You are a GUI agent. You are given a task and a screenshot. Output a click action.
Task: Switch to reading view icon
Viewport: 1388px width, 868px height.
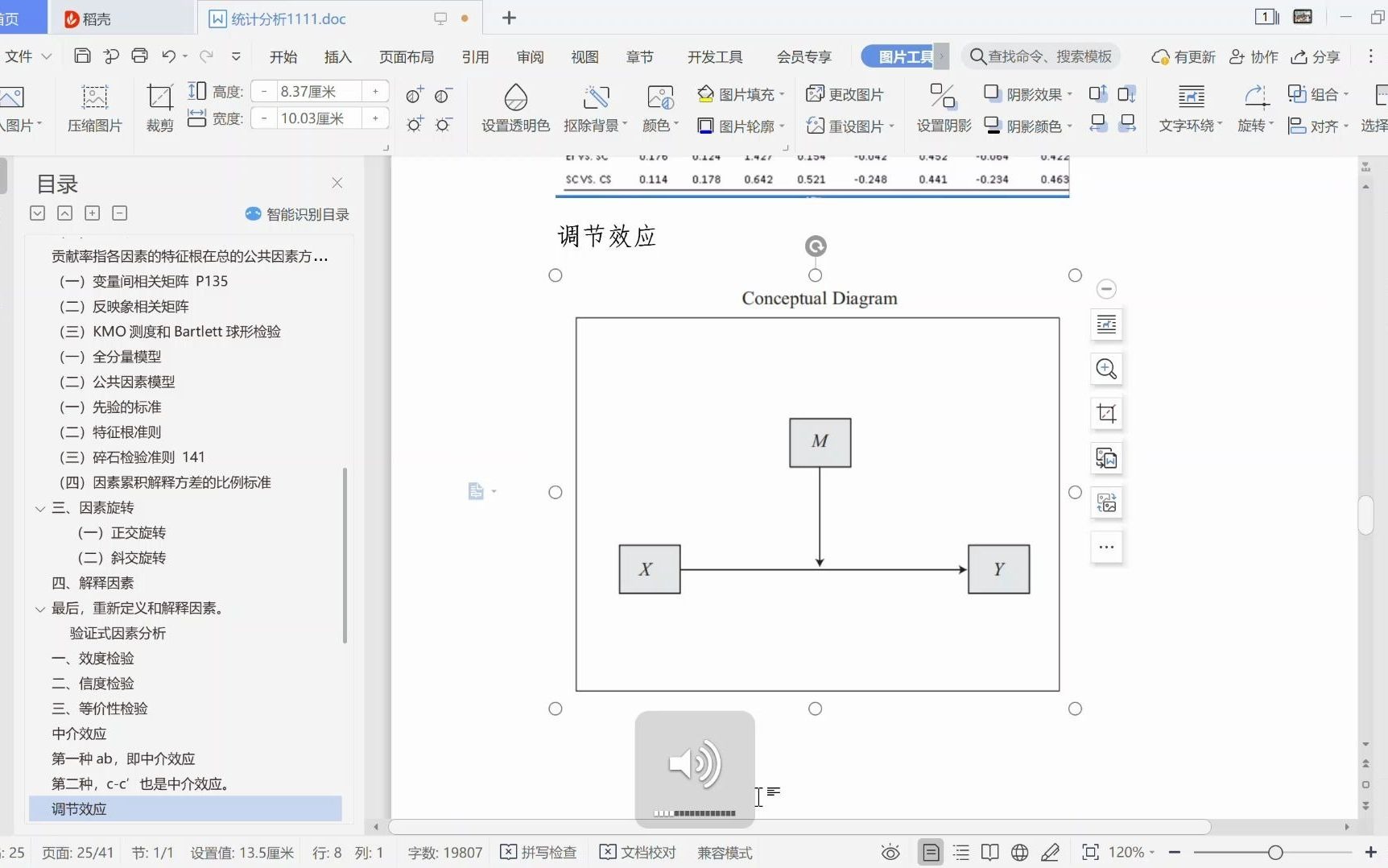point(990,852)
